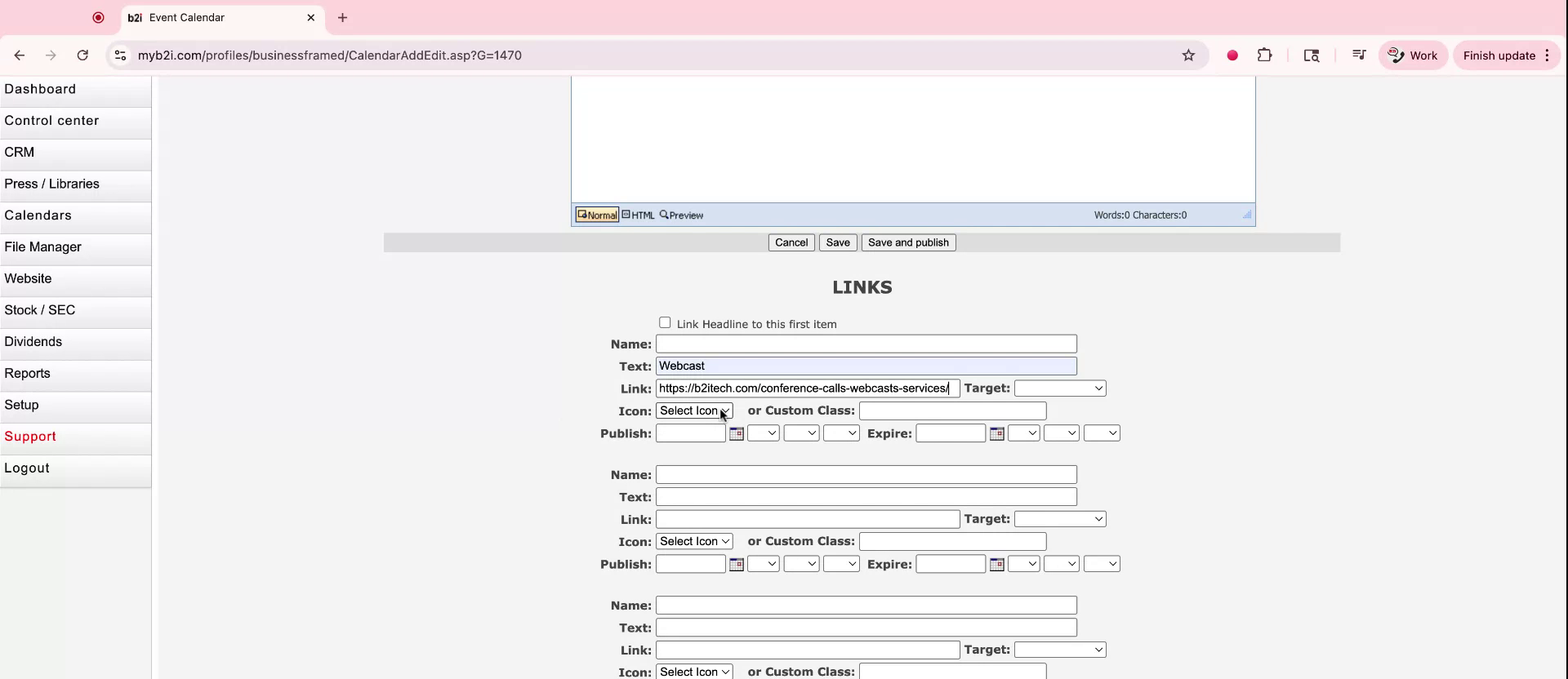Image resolution: width=1568 pixels, height=679 pixels.
Task: Open first link Publish date calendar picker
Action: pos(736,433)
